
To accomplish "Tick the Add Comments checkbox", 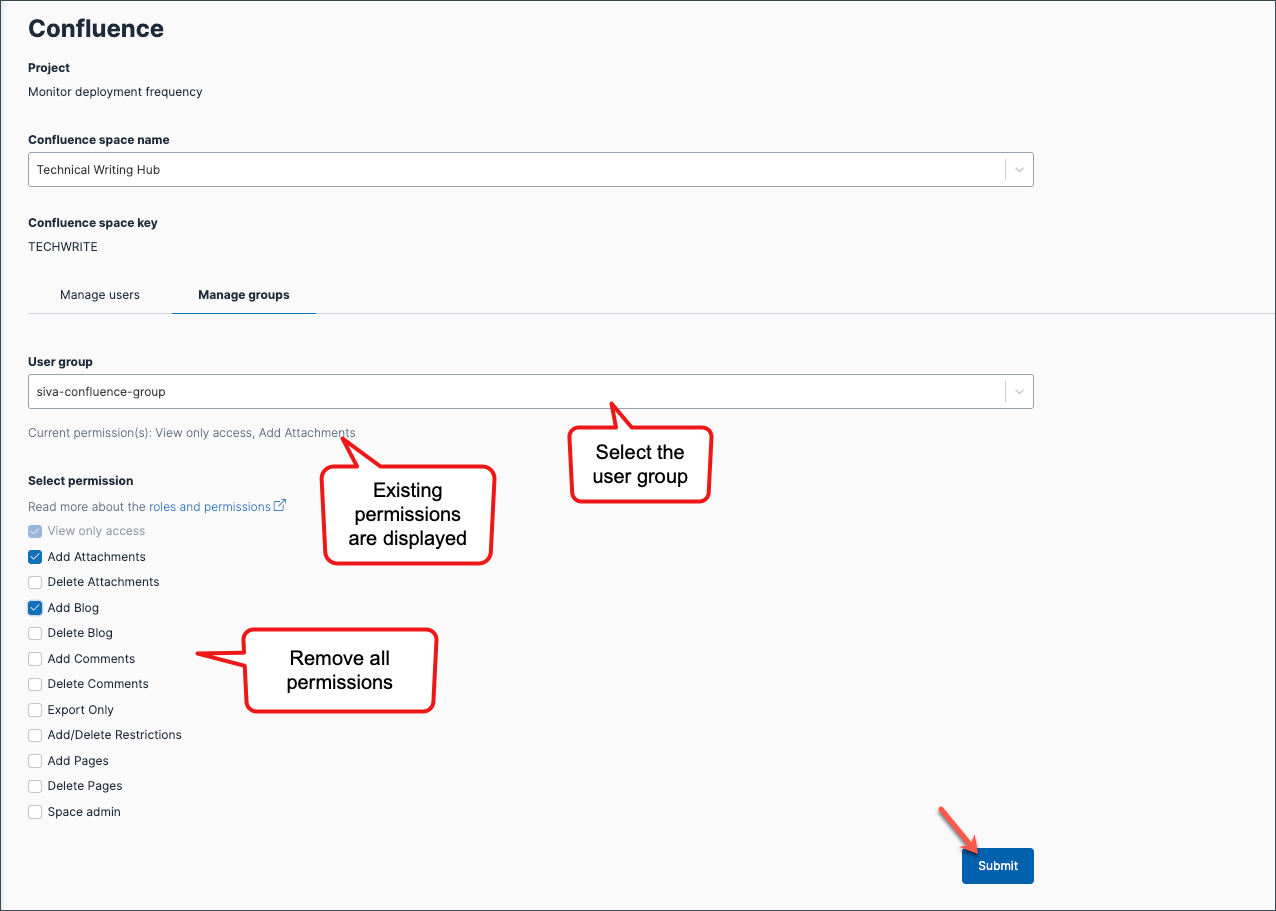I will click(35, 659).
